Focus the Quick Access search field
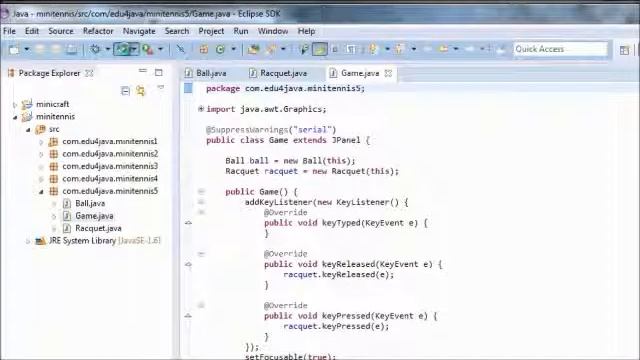 point(560,49)
